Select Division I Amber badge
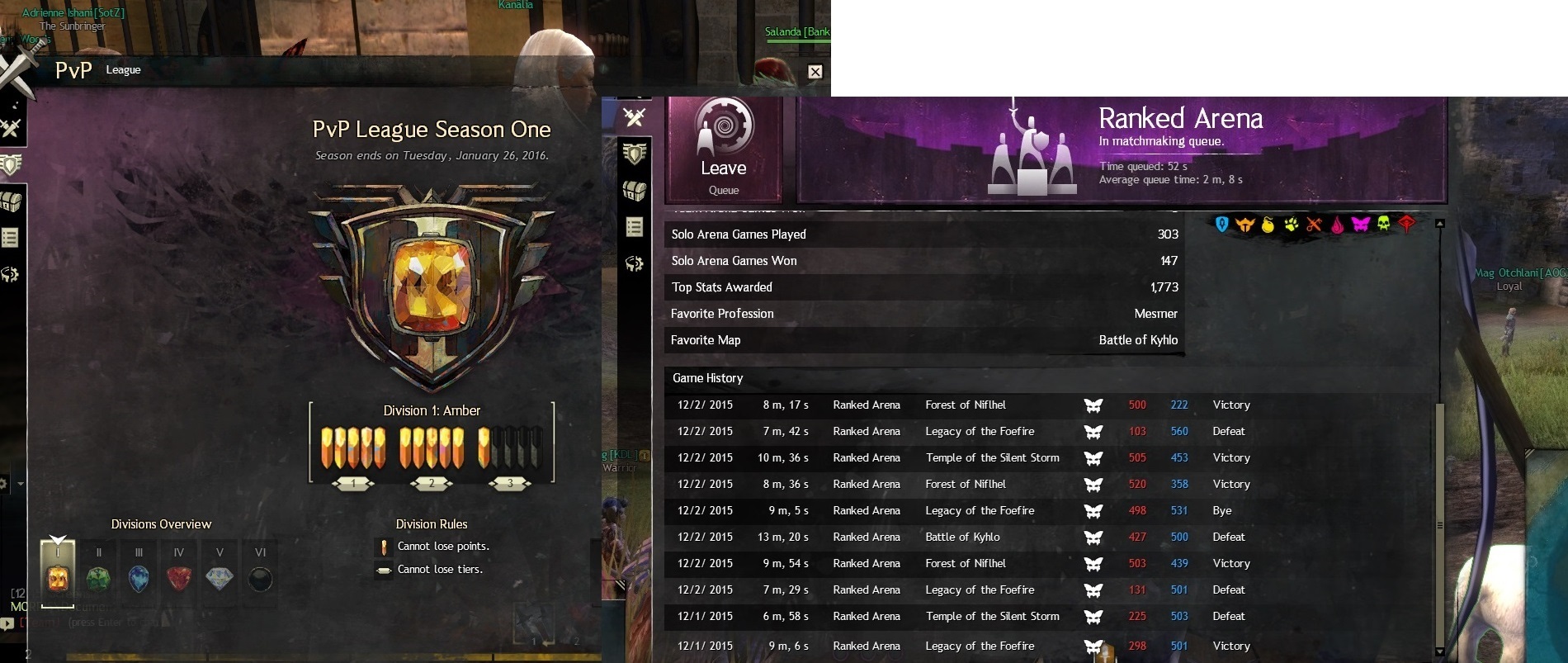The height and width of the screenshot is (663, 1568). click(58, 573)
